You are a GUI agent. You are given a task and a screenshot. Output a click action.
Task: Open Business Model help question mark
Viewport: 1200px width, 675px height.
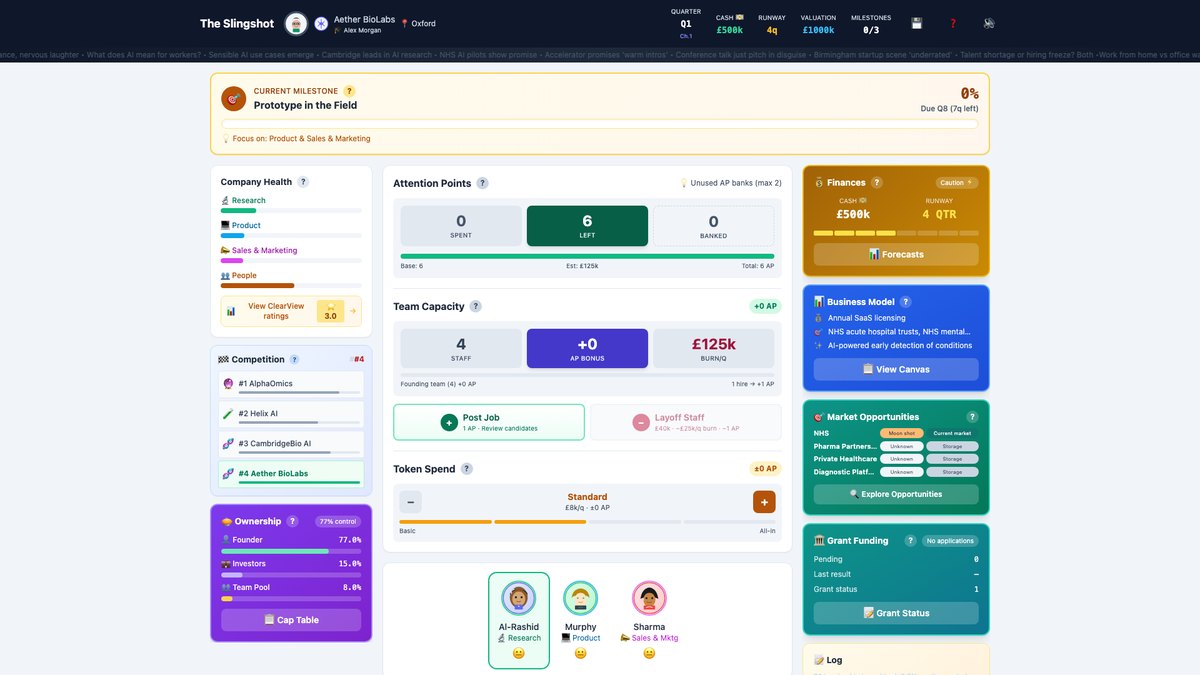pos(905,301)
